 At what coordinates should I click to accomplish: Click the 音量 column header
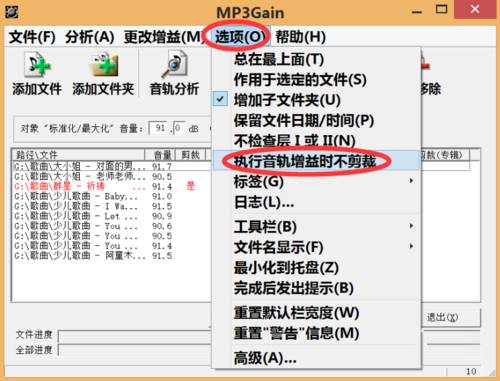[x=160, y=155]
